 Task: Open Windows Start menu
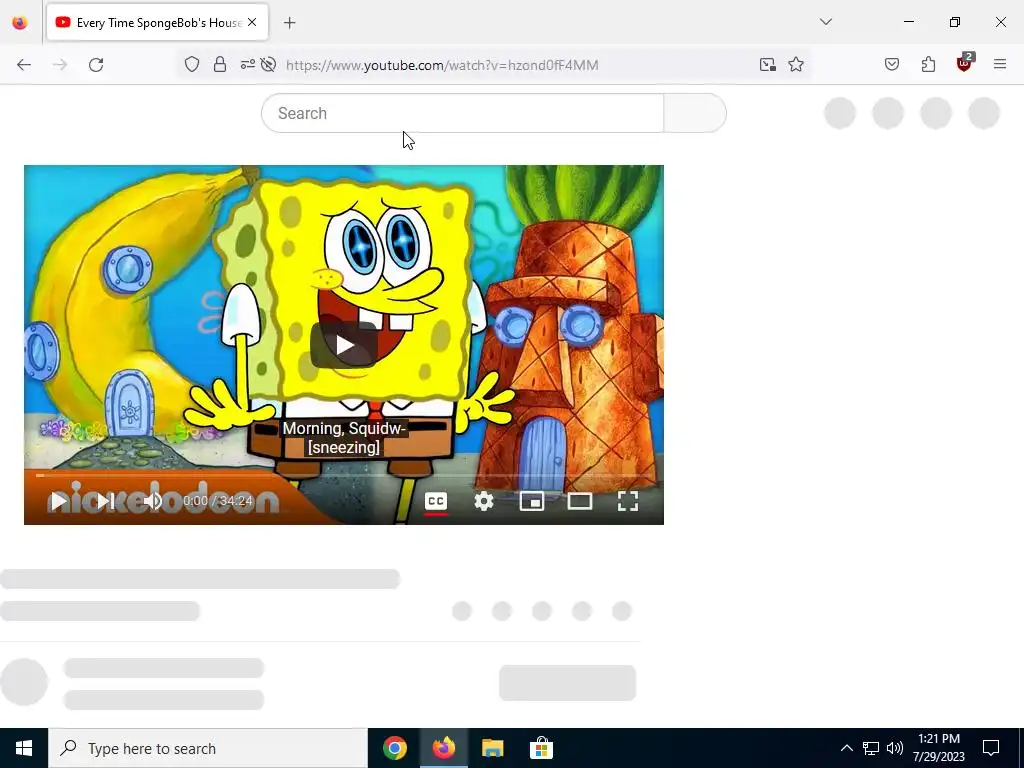pyautogui.click(x=24, y=748)
